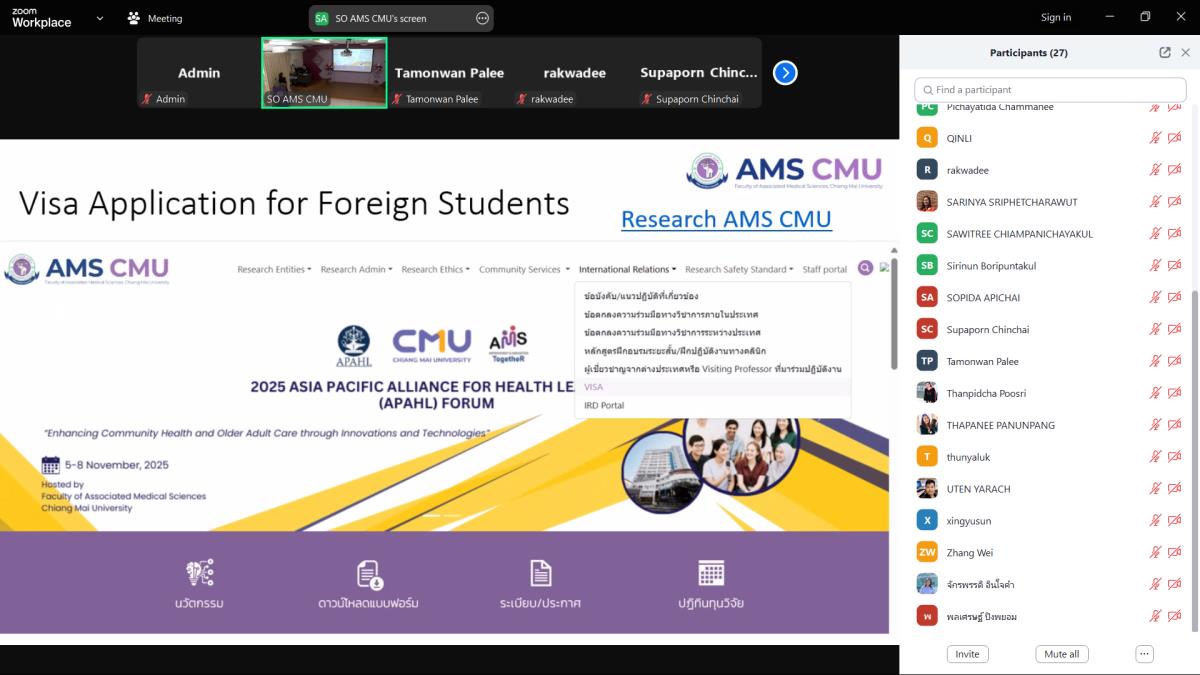Screen dimensions: 1200x675
Task: Click the ระเบียบ/ประกาศ document icon
Action: coord(540,573)
